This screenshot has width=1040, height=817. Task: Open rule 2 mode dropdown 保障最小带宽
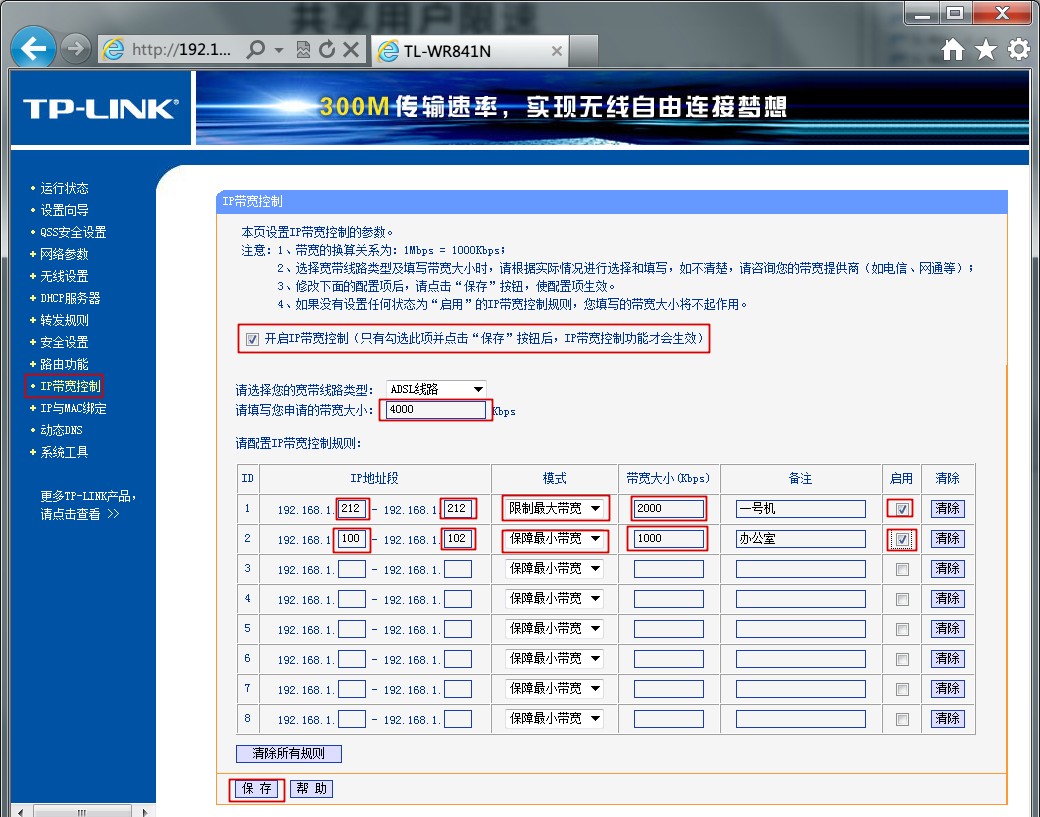coord(554,538)
